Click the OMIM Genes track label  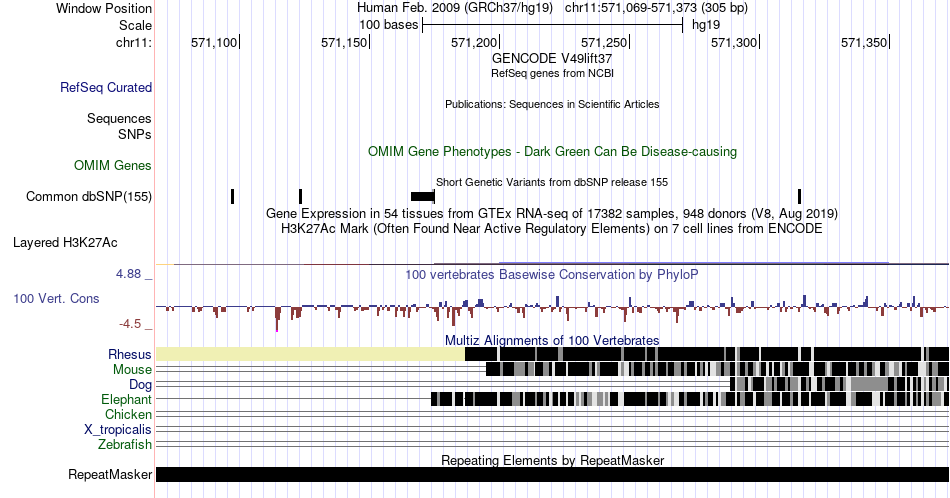tap(113, 165)
